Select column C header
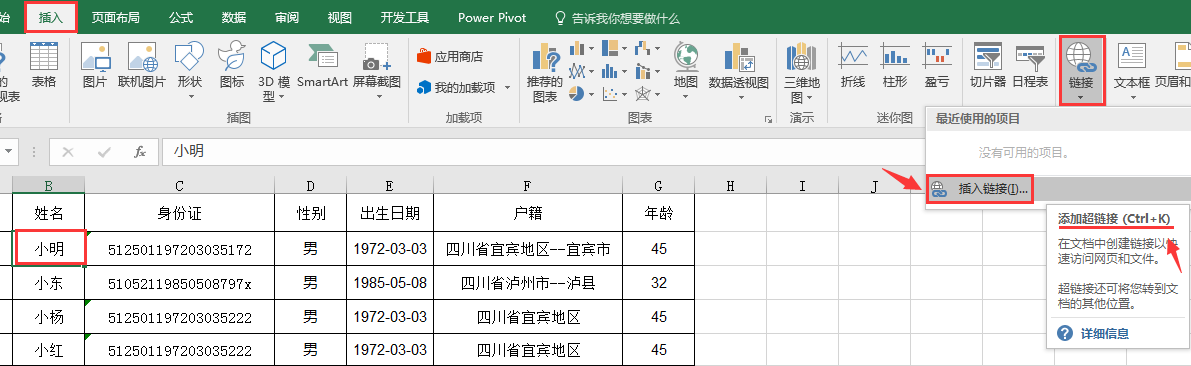The width and height of the screenshot is (1191, 366). pos(179,185)
